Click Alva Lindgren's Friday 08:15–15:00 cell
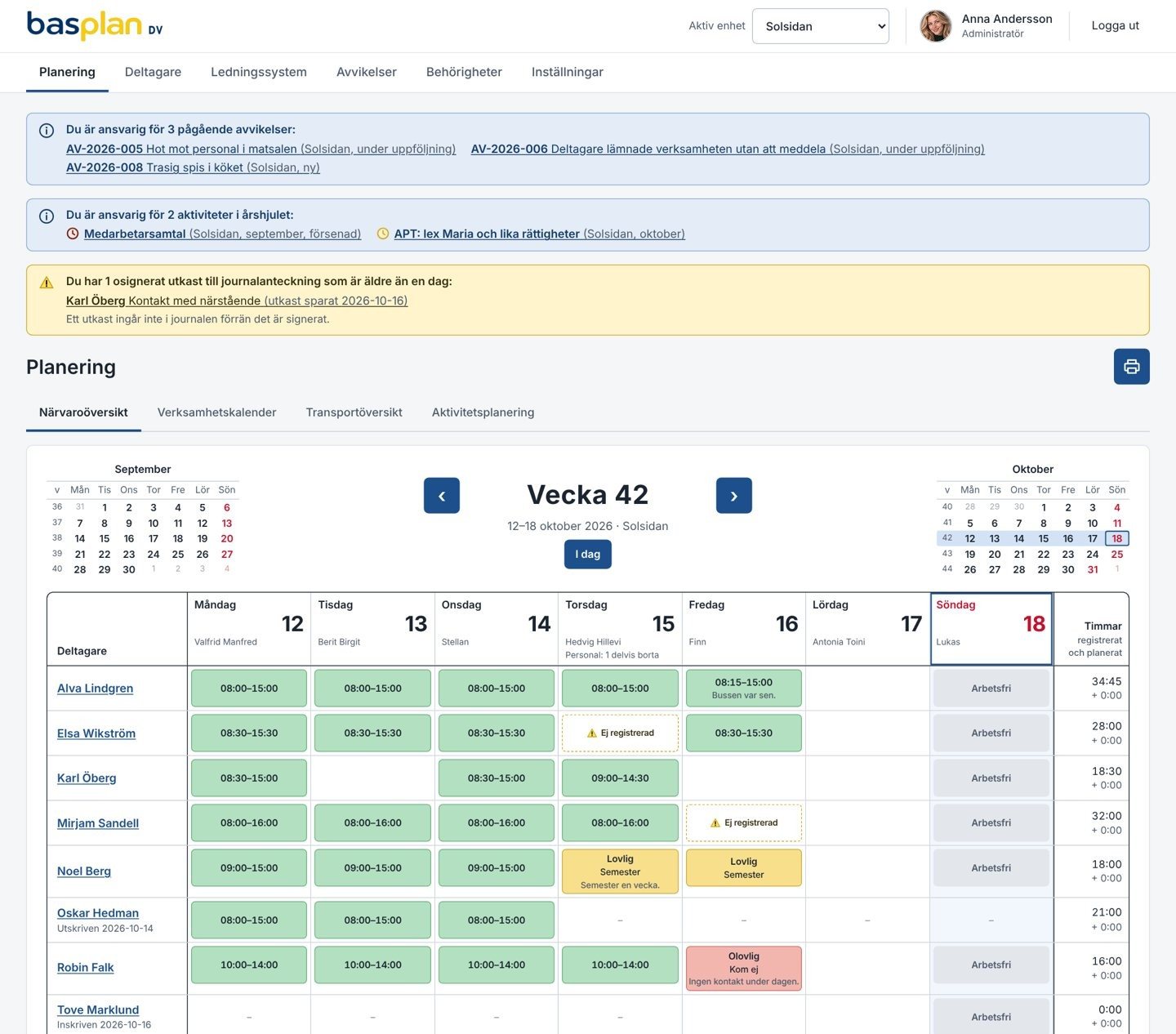The width and height of the screenshot is (1176, 1034). tap(744, 689)
